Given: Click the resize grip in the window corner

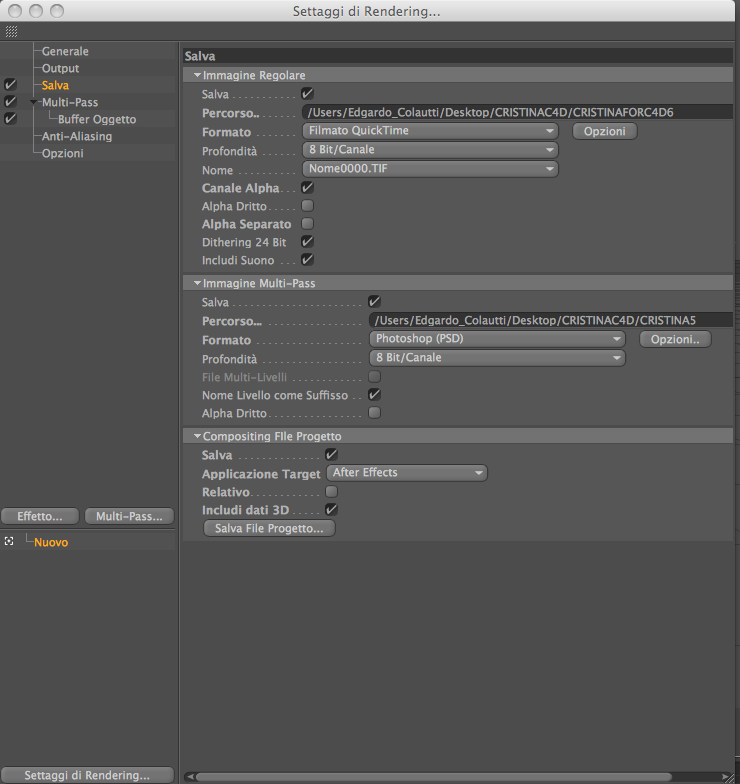Looking at the screenshot, I should click(730, 776).
